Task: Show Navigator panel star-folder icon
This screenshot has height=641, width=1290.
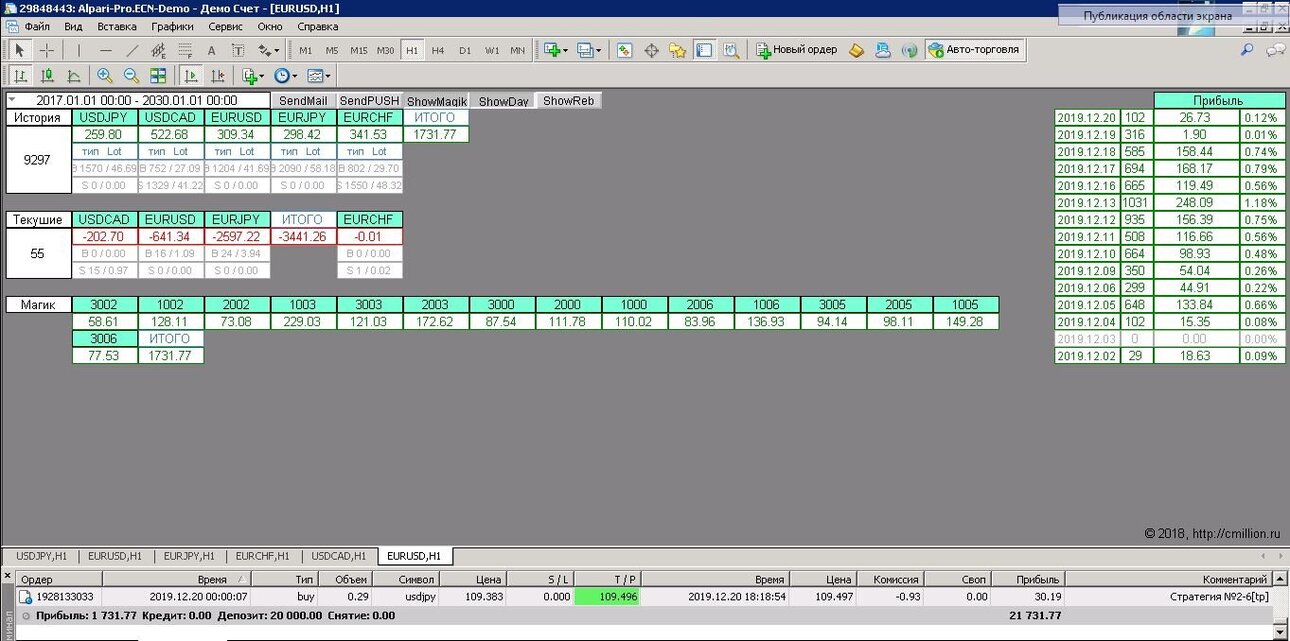Action: click(x=678, y=50)
